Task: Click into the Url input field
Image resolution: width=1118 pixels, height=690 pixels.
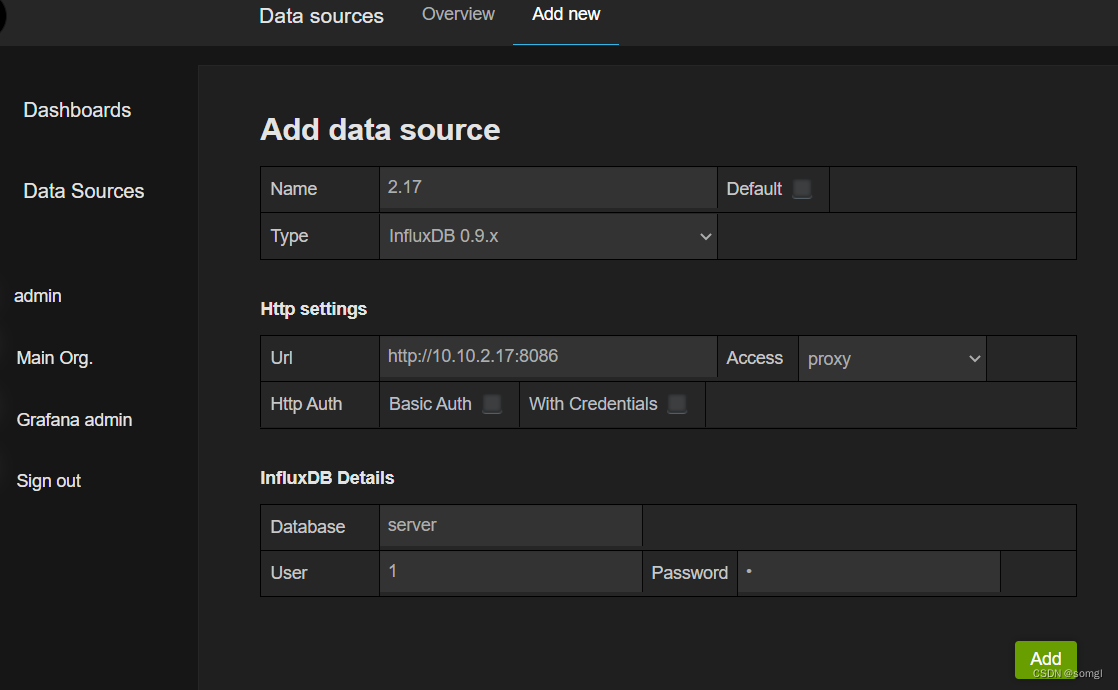Action: tap(548, 356)
